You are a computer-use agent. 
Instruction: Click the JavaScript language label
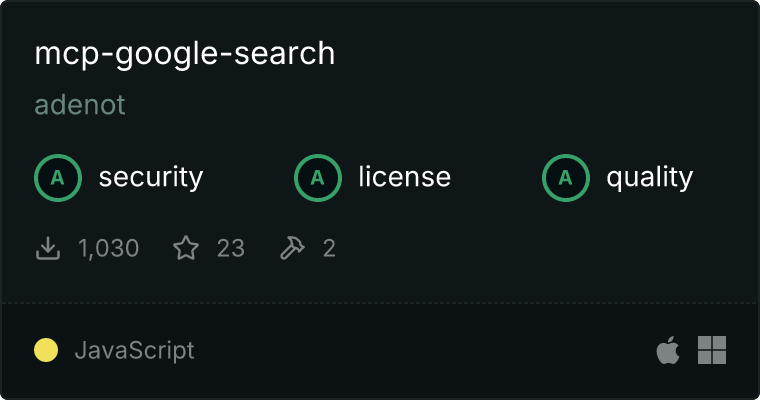pyautogui.click(x=135, y=351)
